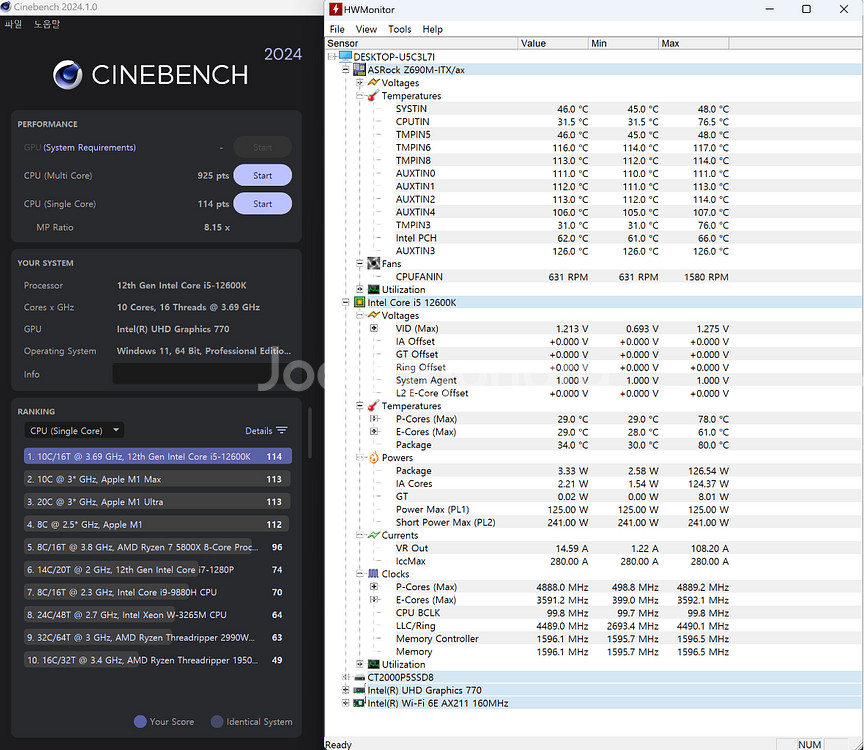Click the Clocks category icon
The image size is (864, 750).
click(372, 574)
